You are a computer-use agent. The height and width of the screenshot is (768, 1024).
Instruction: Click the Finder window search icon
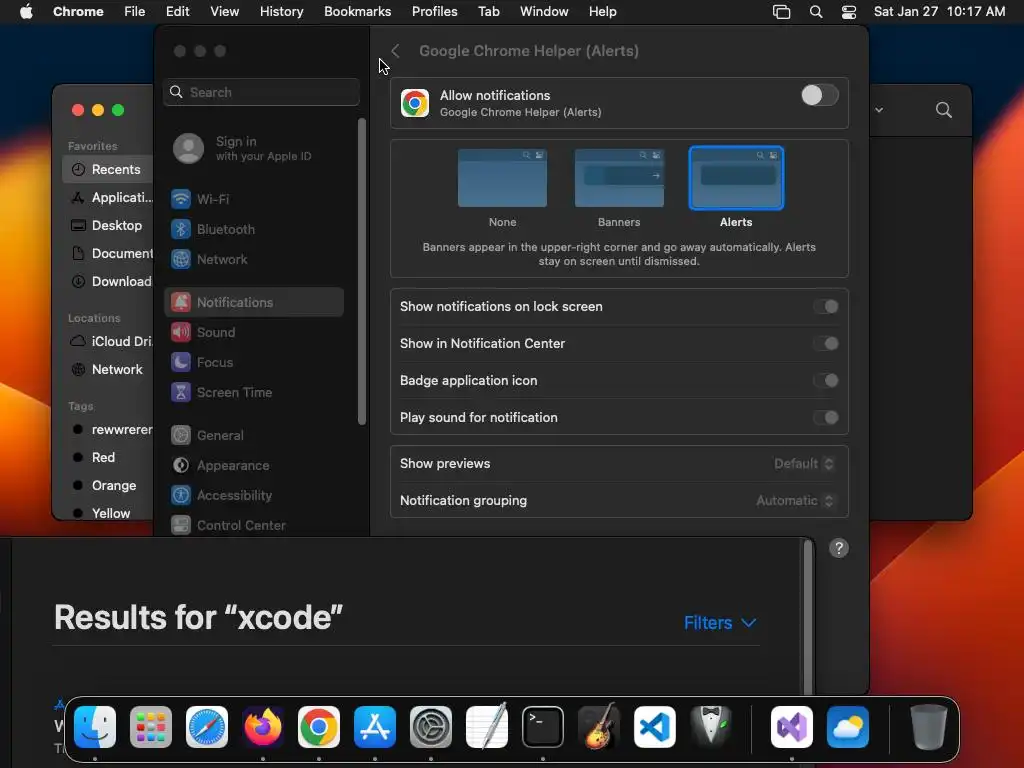click(x=944, y=110)
